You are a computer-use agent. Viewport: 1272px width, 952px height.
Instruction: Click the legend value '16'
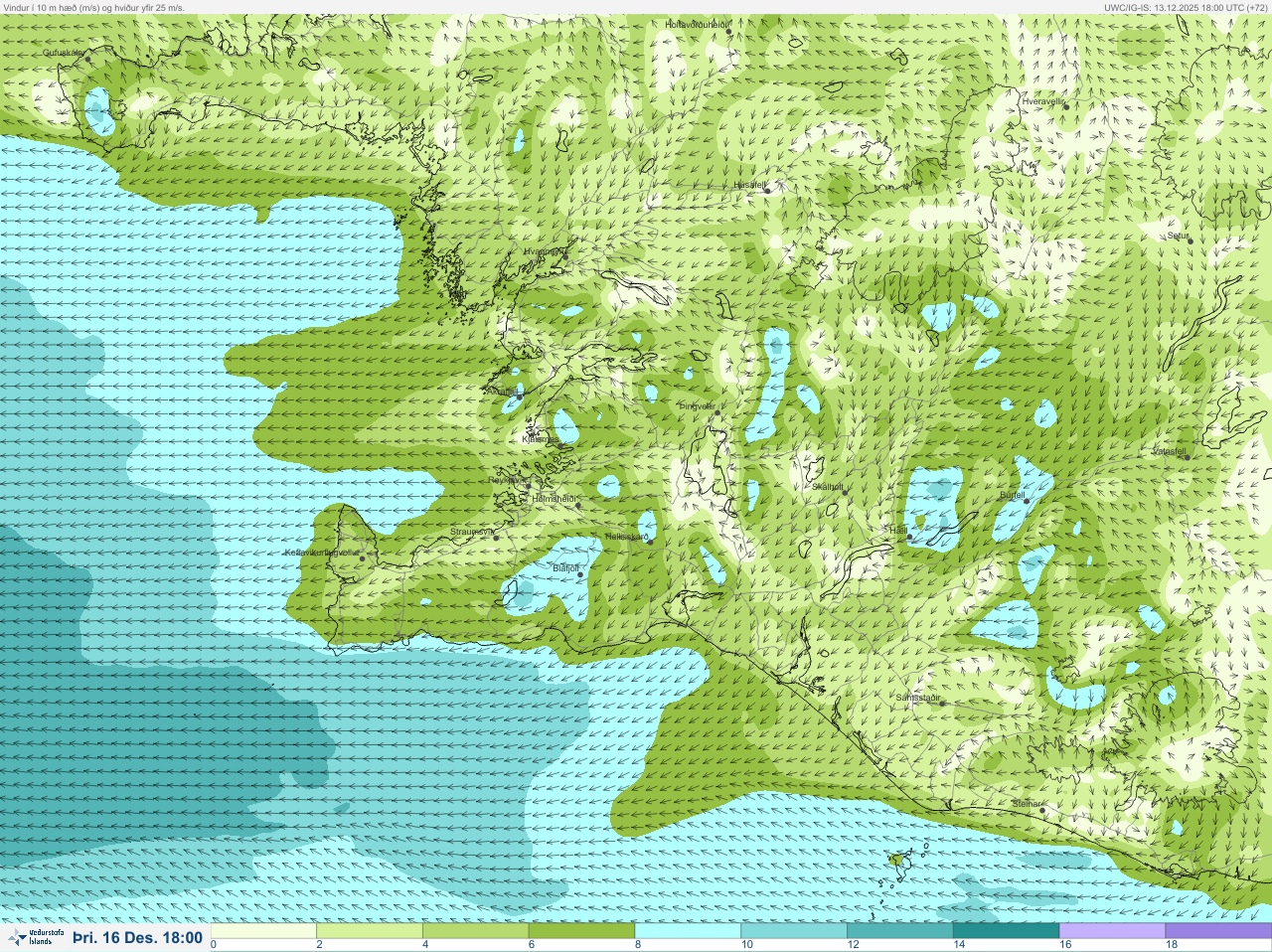click(x=1065, y=945)
